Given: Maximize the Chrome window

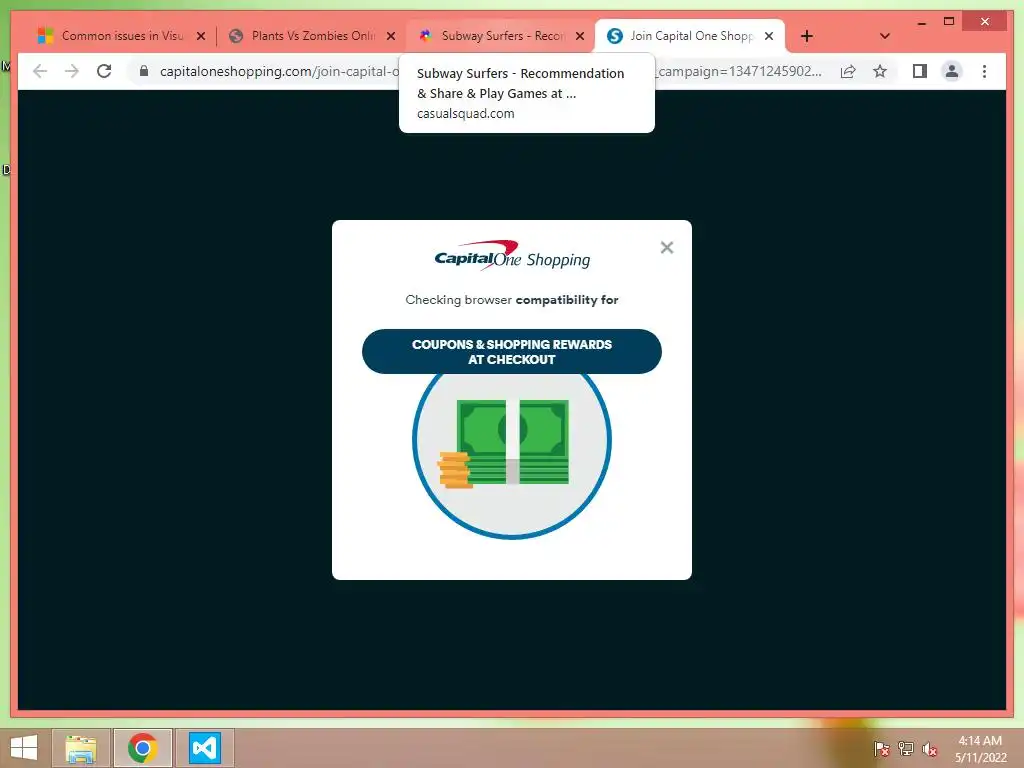Looking at the screenshot, I should (949, 22).
